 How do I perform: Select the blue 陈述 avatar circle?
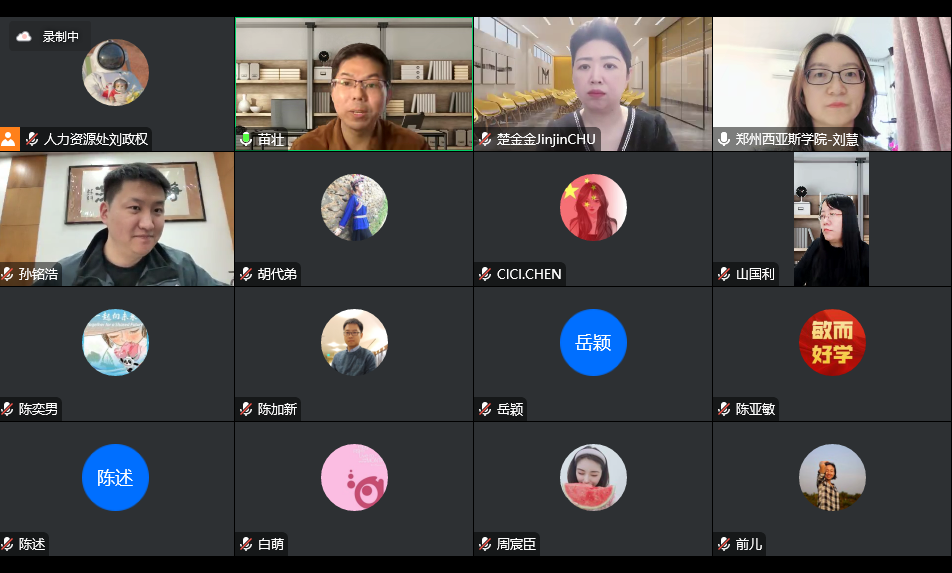115,477
